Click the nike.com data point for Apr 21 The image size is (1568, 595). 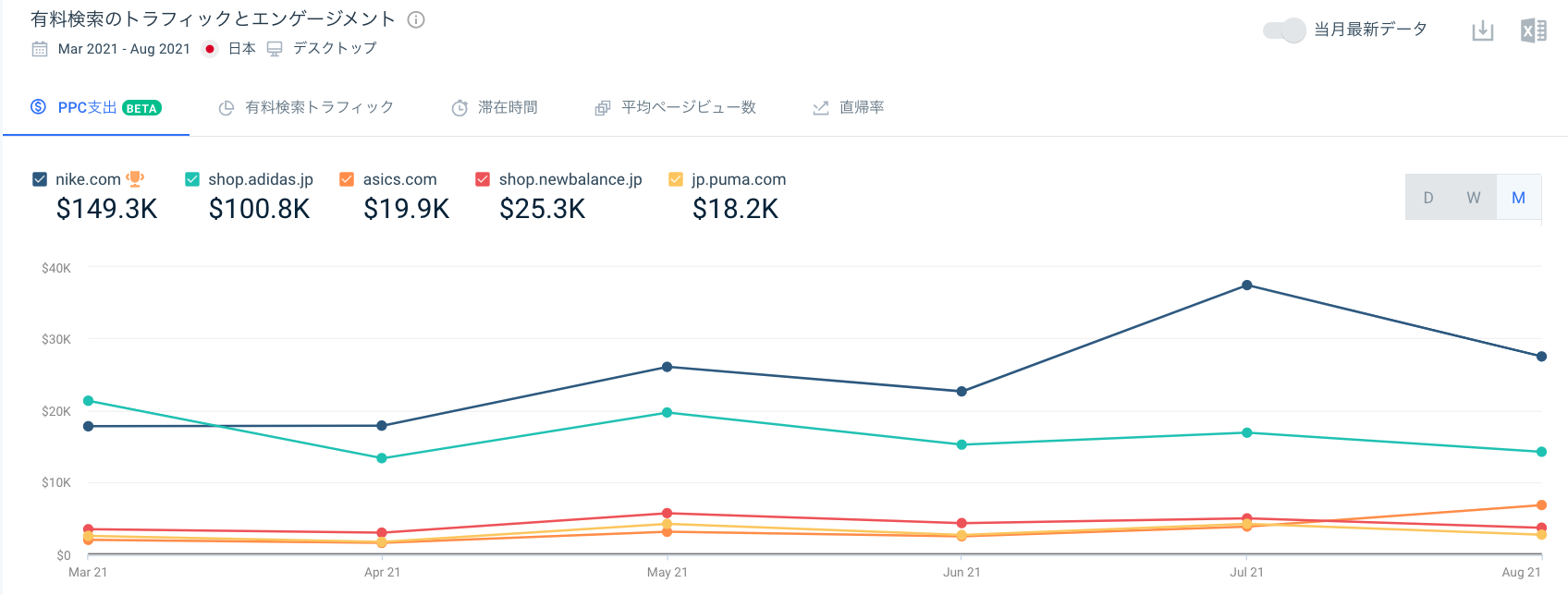pyautogui.click(x=382, y=426)
